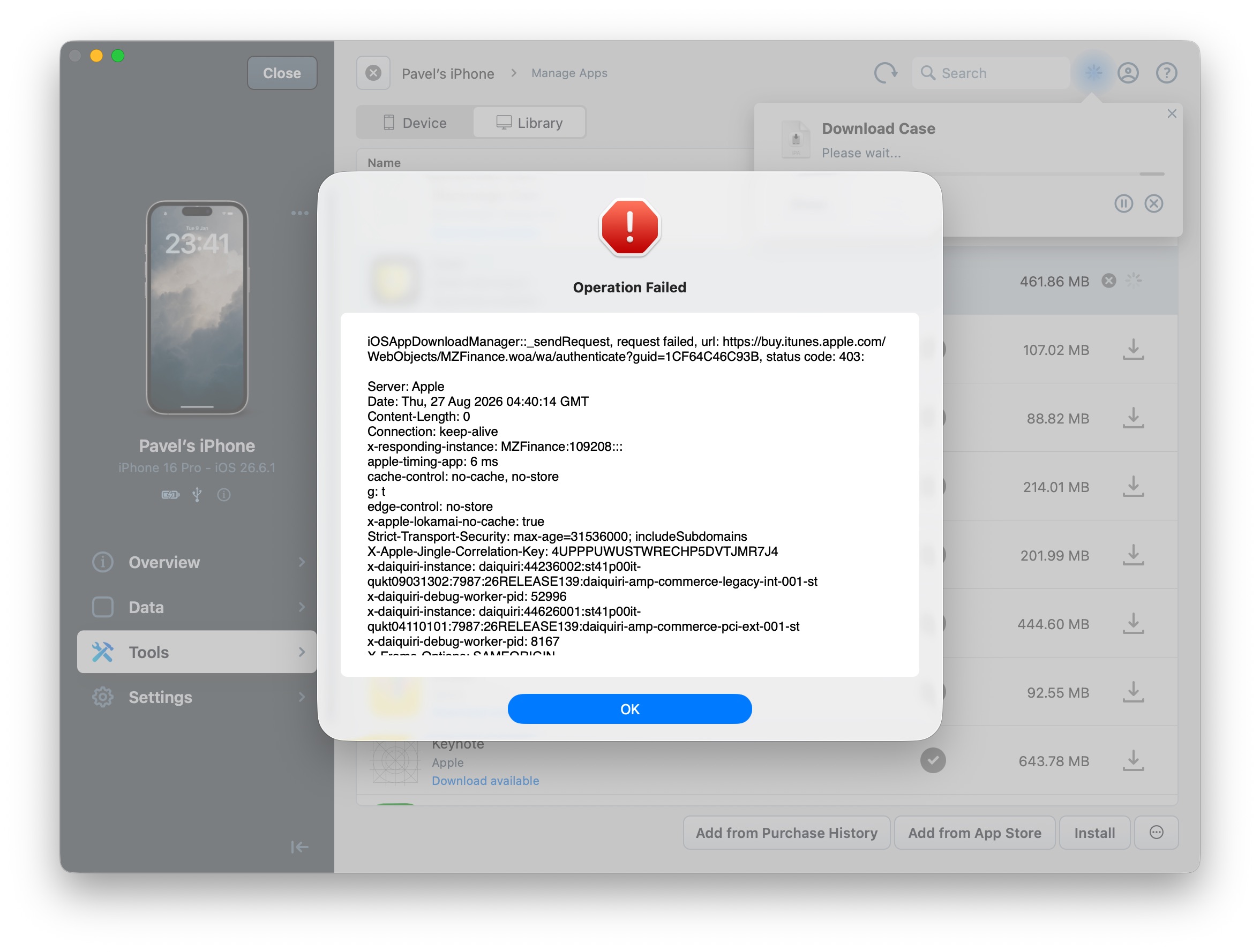Viewport: 1260px width, 952px height.
Task: Download the 201.99 MB app
Action: click(x=1134, y=555)
